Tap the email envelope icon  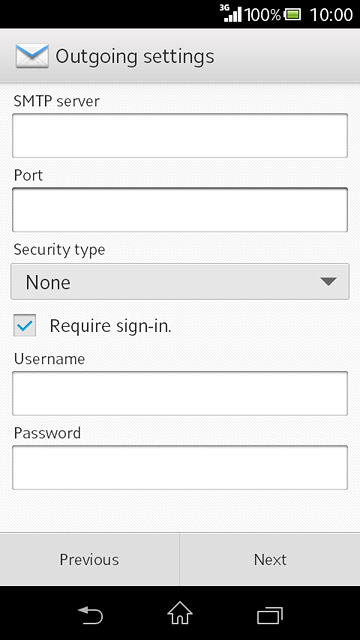(x=32, y=56)
